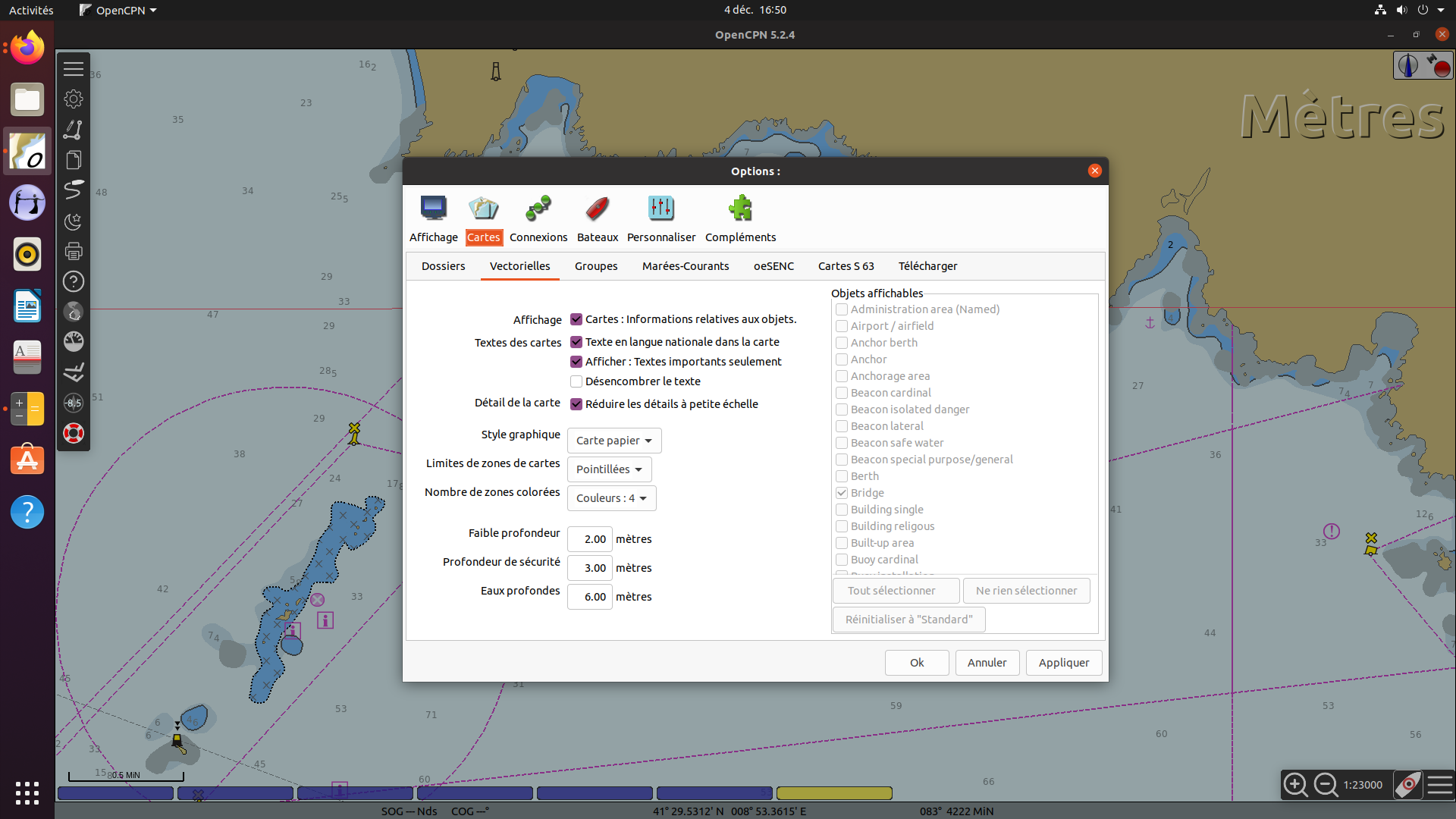This screenshot has height=819, width=1456.
Task: Zoom out with the magnifier minus icon
Action: coord(1326,785)
